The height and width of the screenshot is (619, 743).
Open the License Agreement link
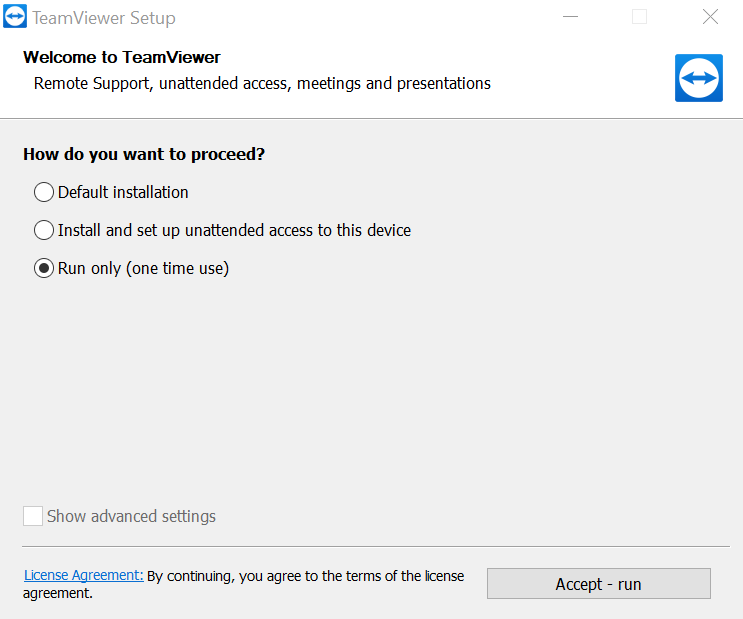click(83, 575)
